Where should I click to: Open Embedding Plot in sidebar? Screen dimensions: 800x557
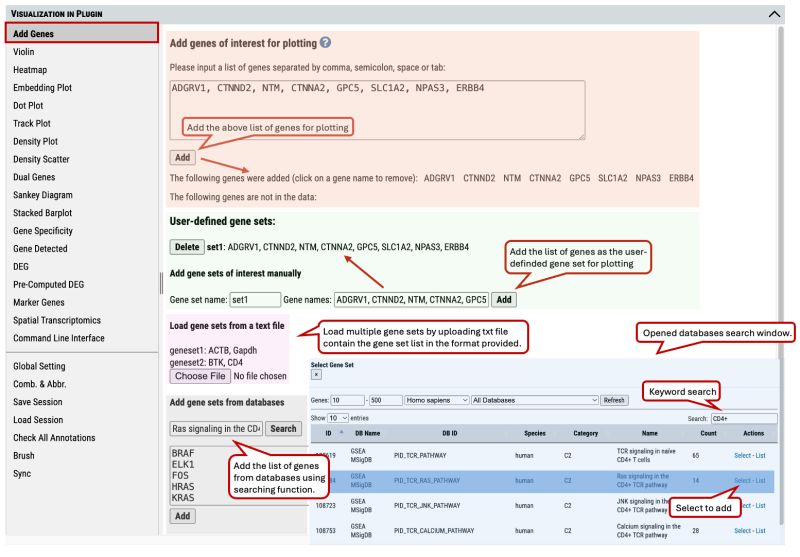(42, 88)
